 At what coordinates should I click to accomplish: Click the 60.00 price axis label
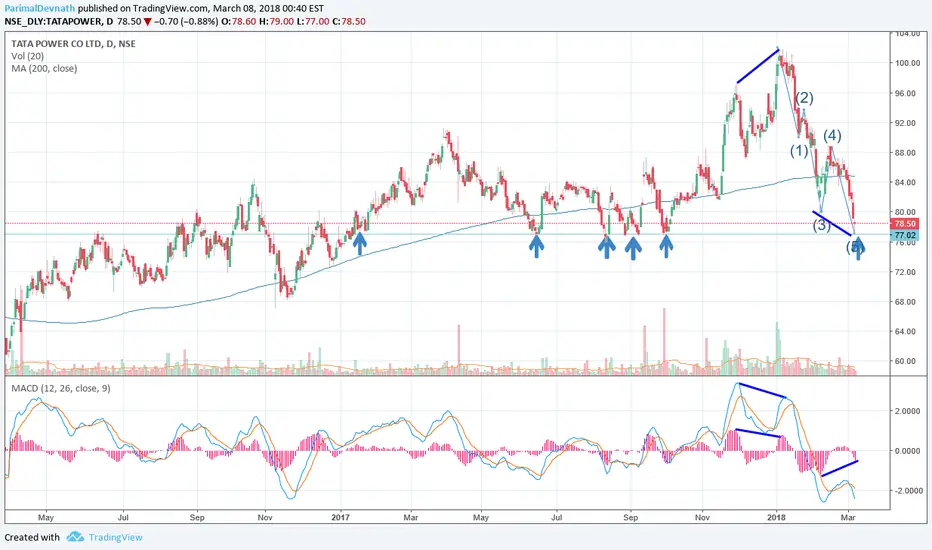(x=906, y=361)
